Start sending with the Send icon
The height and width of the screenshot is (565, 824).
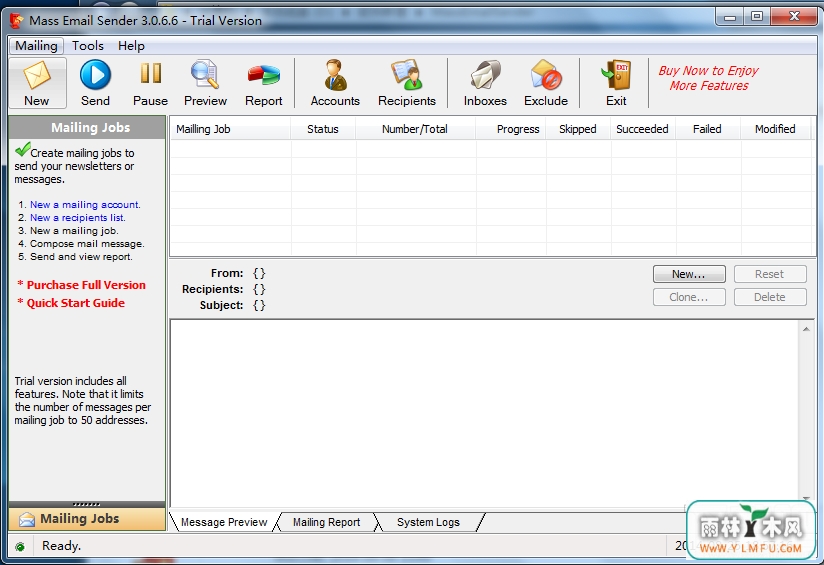coord(95,75)
